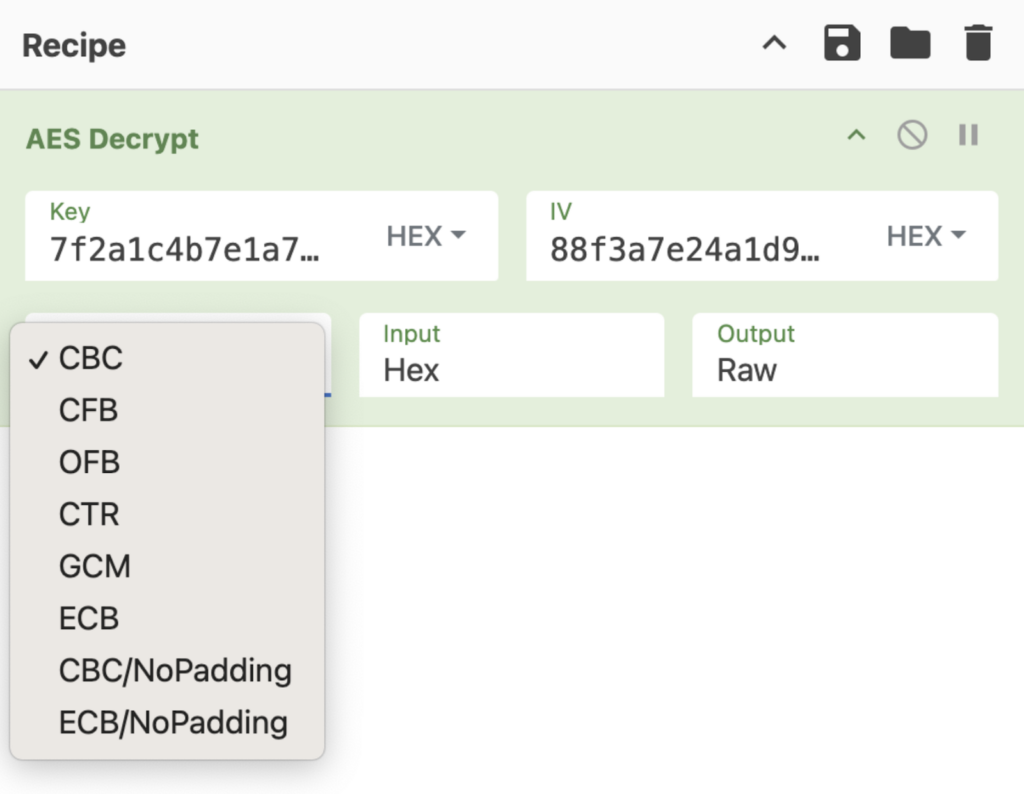
Task: Pick CTR mode in the dropdown
Action: pos(89,514)
